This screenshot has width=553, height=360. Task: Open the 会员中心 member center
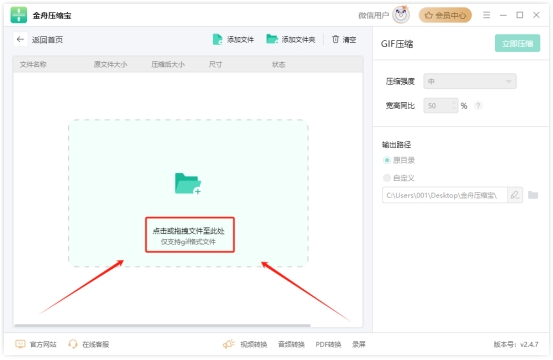pyautogui.click(x=445, y=15)
